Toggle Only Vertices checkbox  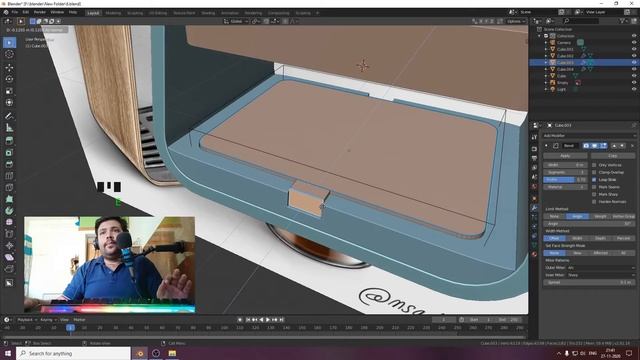(x=594, y=165)
